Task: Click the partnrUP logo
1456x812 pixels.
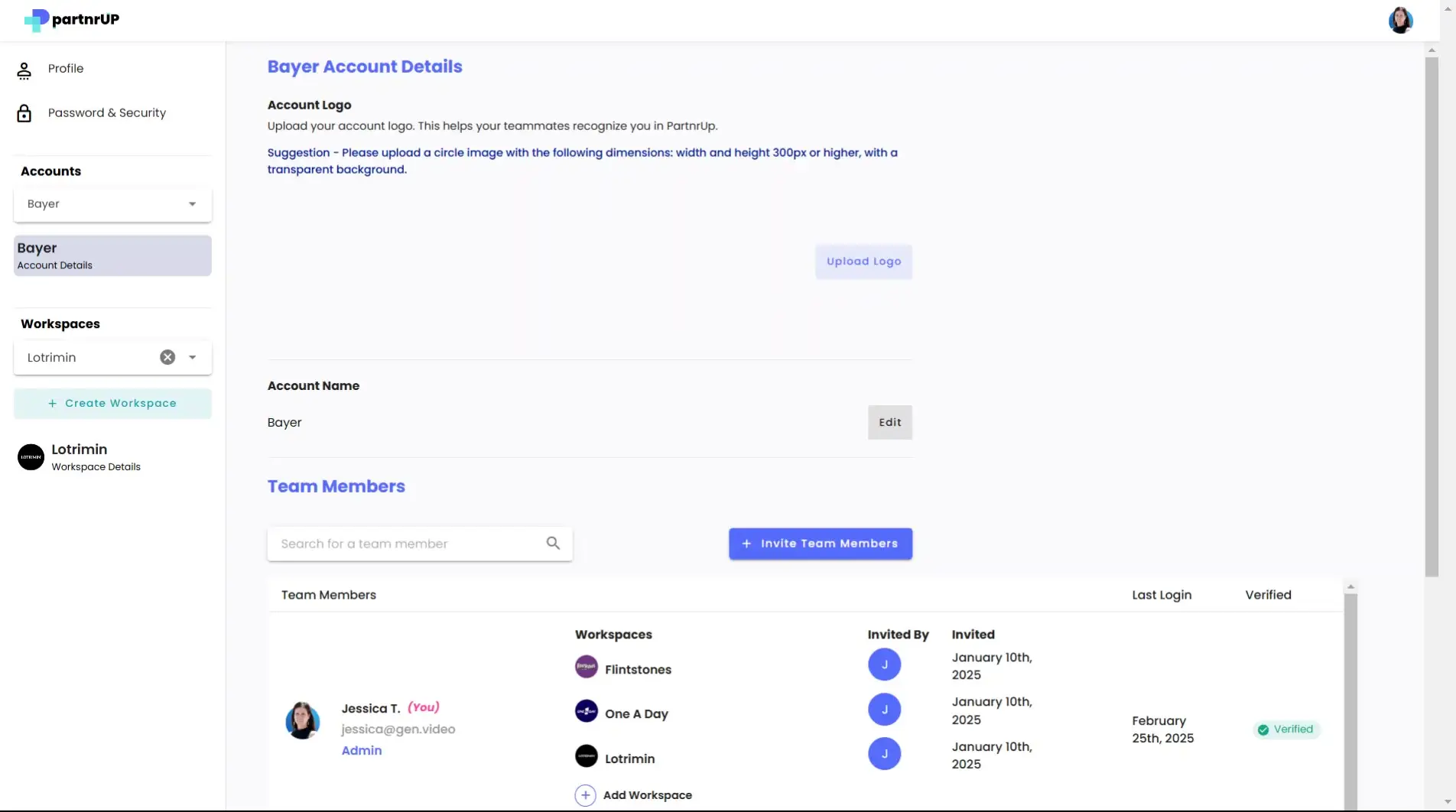Action: (70, 20)
